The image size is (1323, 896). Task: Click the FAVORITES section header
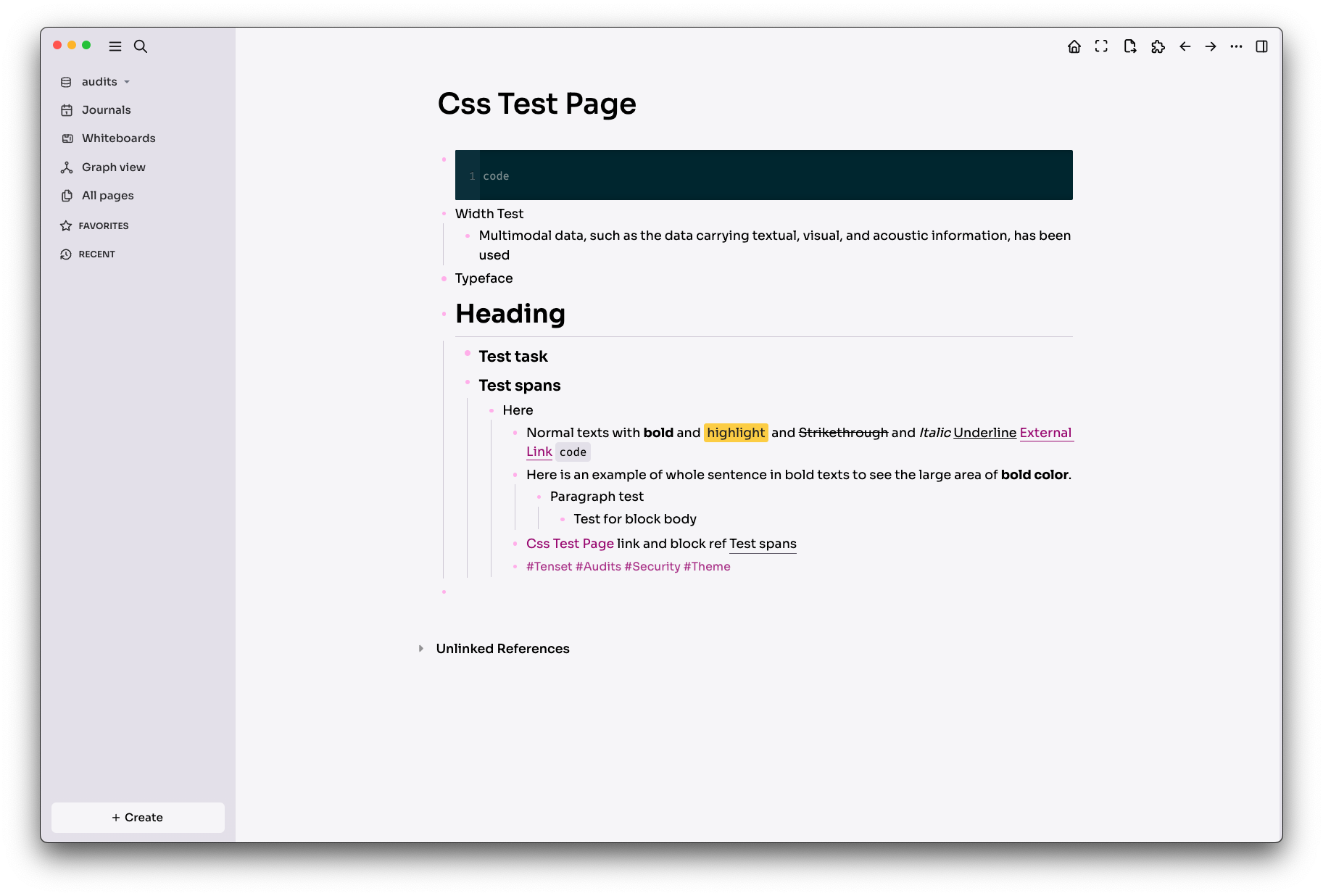(104, 225)
